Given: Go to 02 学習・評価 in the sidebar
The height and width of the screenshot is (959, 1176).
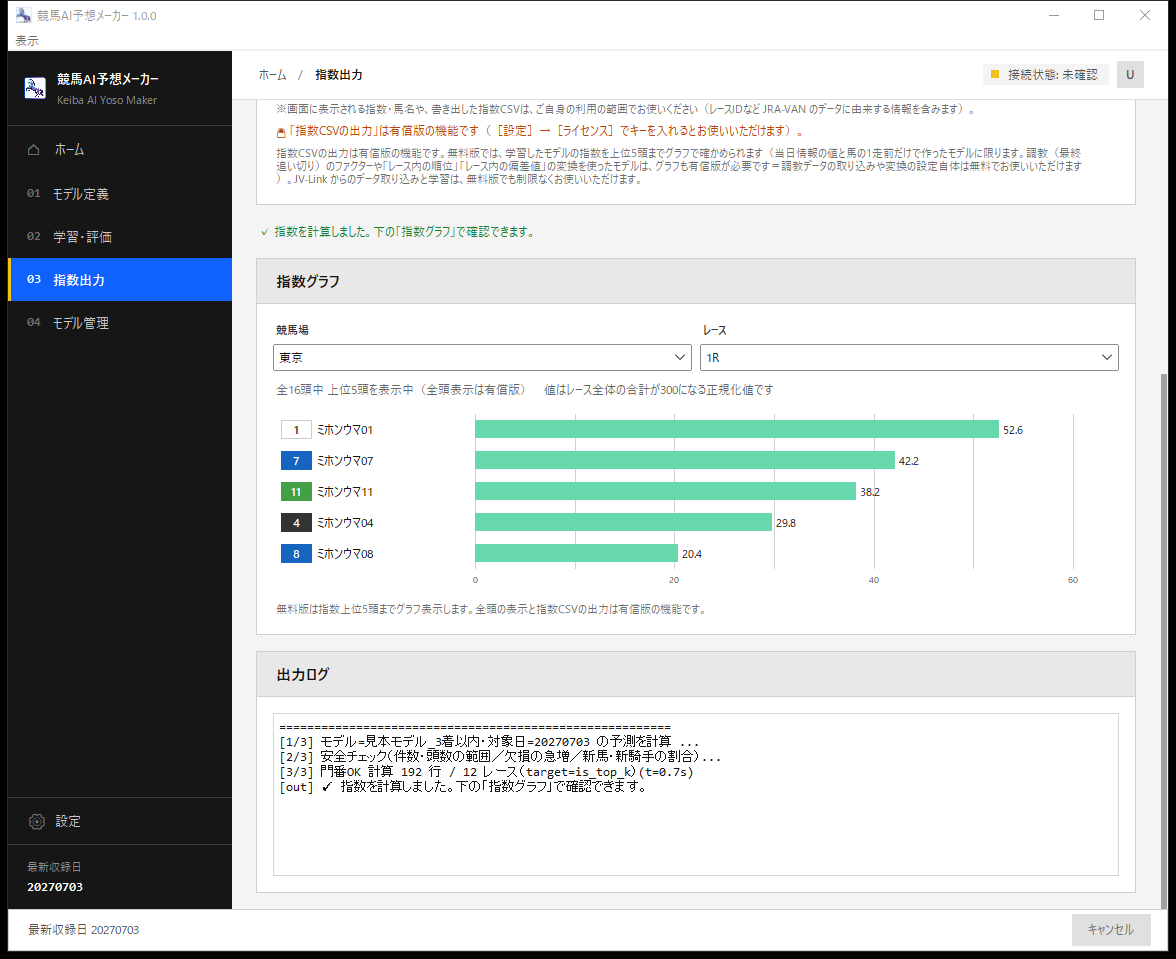Looking at the screenshot, I should [120, 237].
